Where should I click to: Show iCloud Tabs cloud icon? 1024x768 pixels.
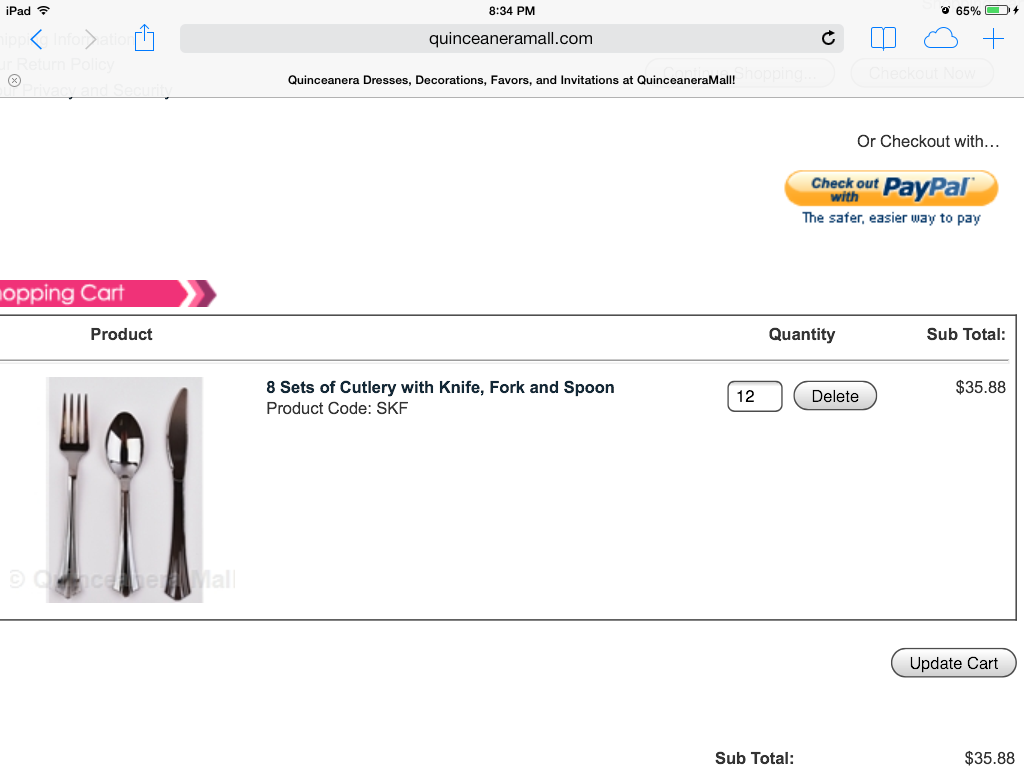click(940, 39)
